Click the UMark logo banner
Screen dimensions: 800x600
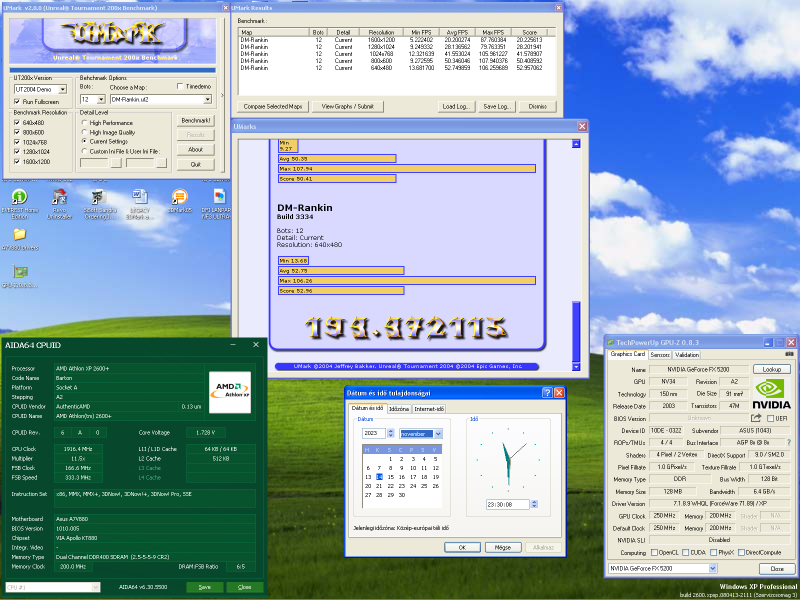click(113, 40)
